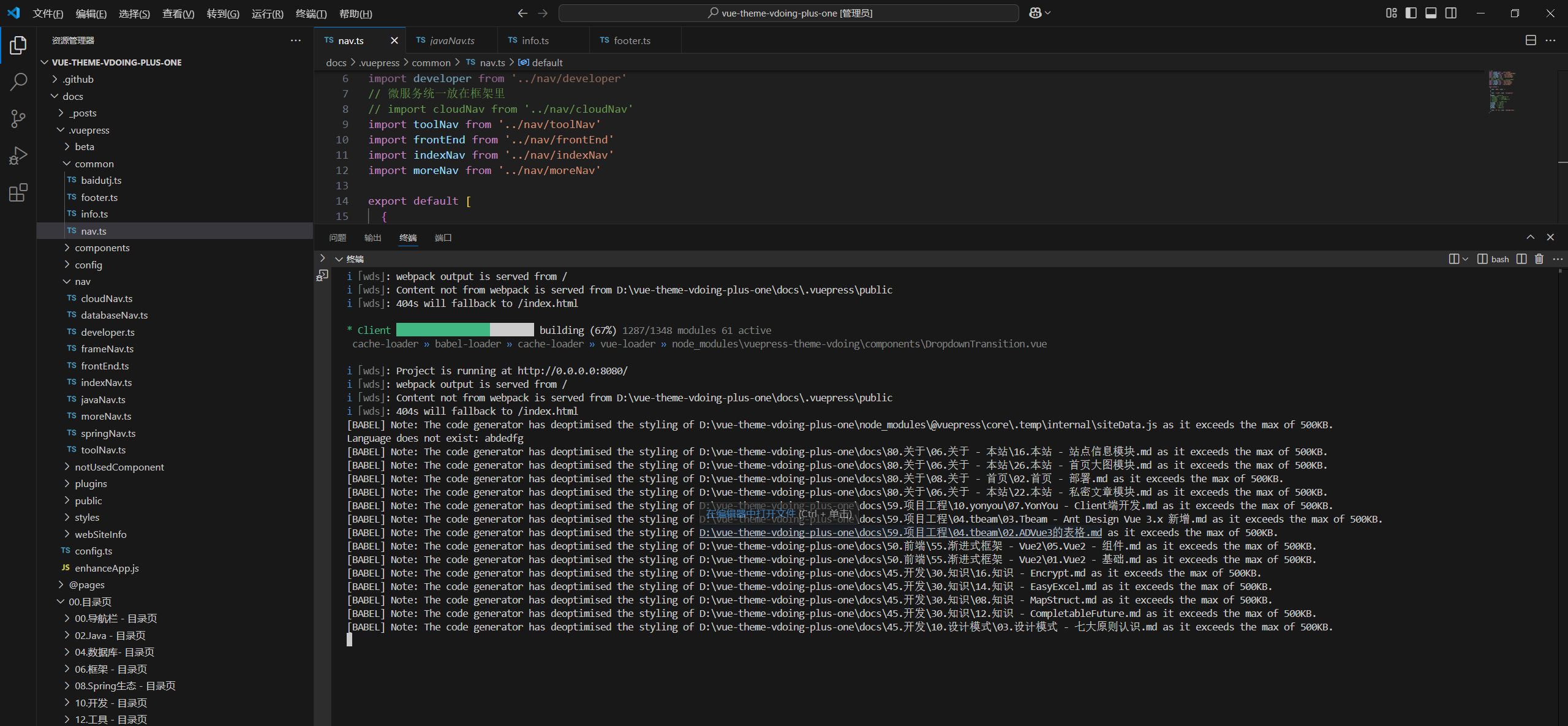The image size is (1568, 726).
Task: Maximize the terminal panel size
Action: point(1531,237)
